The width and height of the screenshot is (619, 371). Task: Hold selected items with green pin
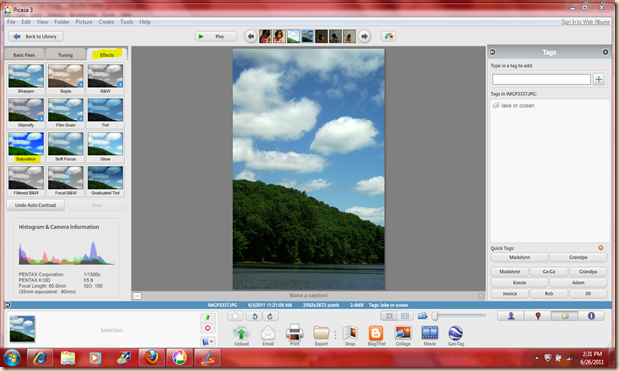click(208, 317)
